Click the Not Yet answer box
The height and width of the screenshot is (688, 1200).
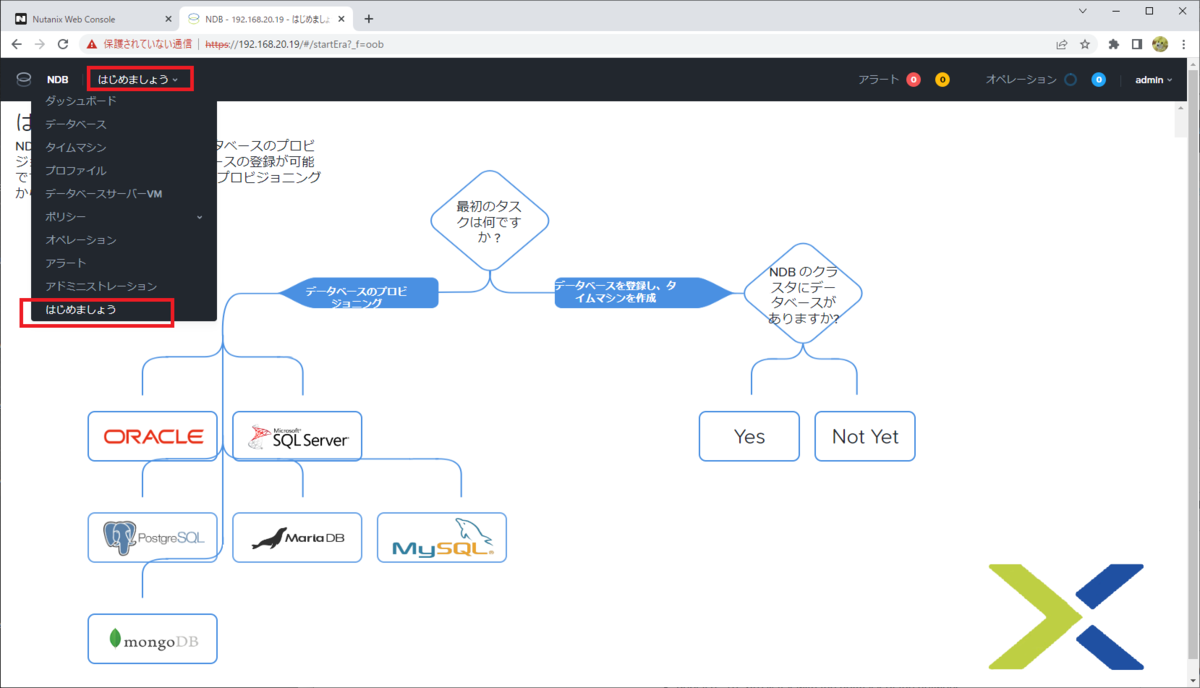pos(865,436)
